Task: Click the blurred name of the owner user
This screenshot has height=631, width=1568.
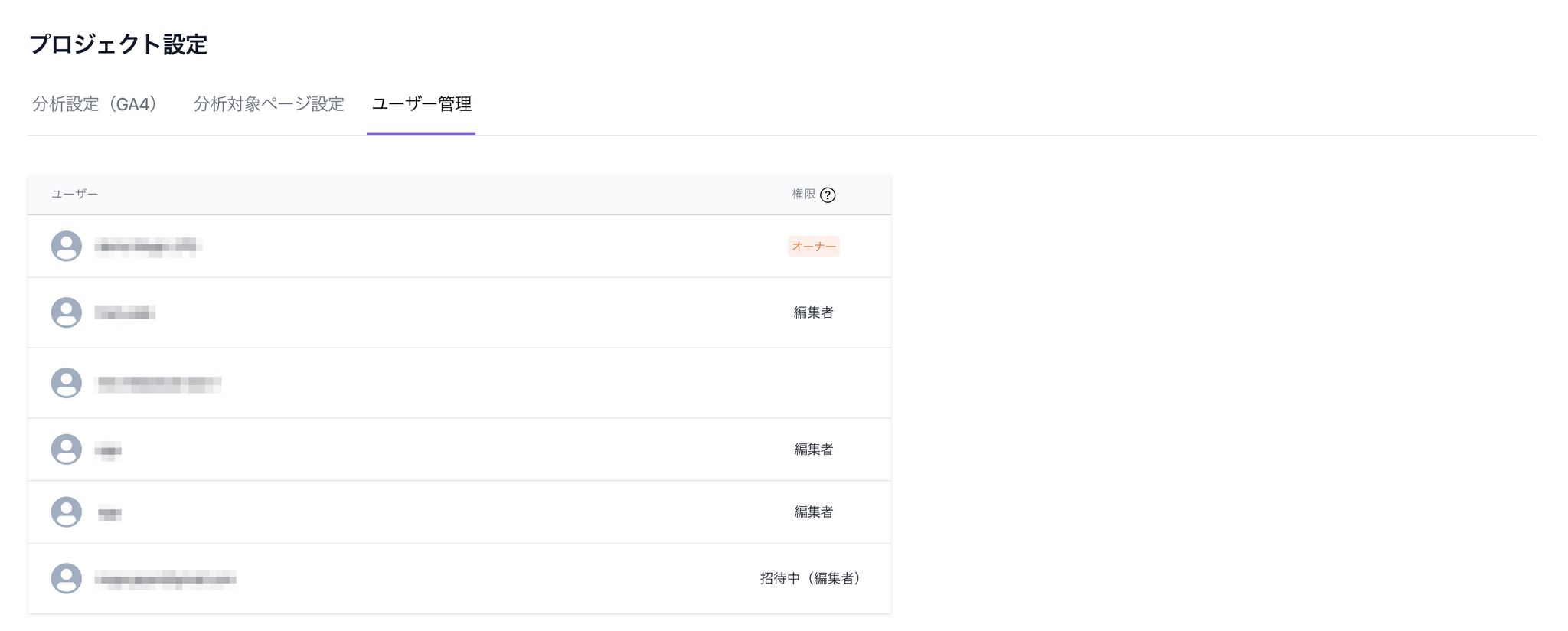Action: [x=148, y=247]
